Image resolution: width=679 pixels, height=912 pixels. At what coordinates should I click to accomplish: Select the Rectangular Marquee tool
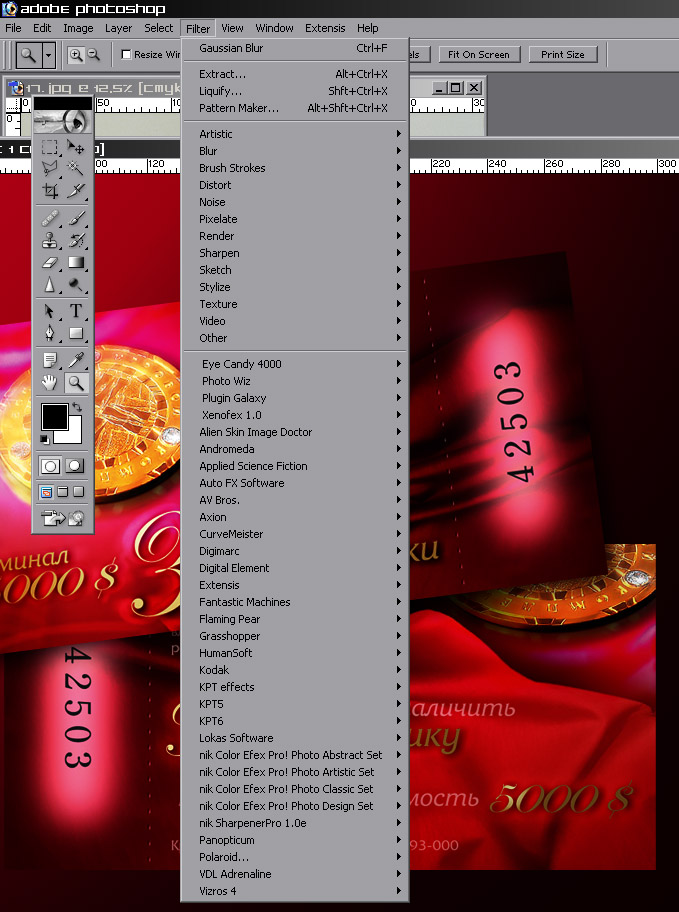click(50, 147)
